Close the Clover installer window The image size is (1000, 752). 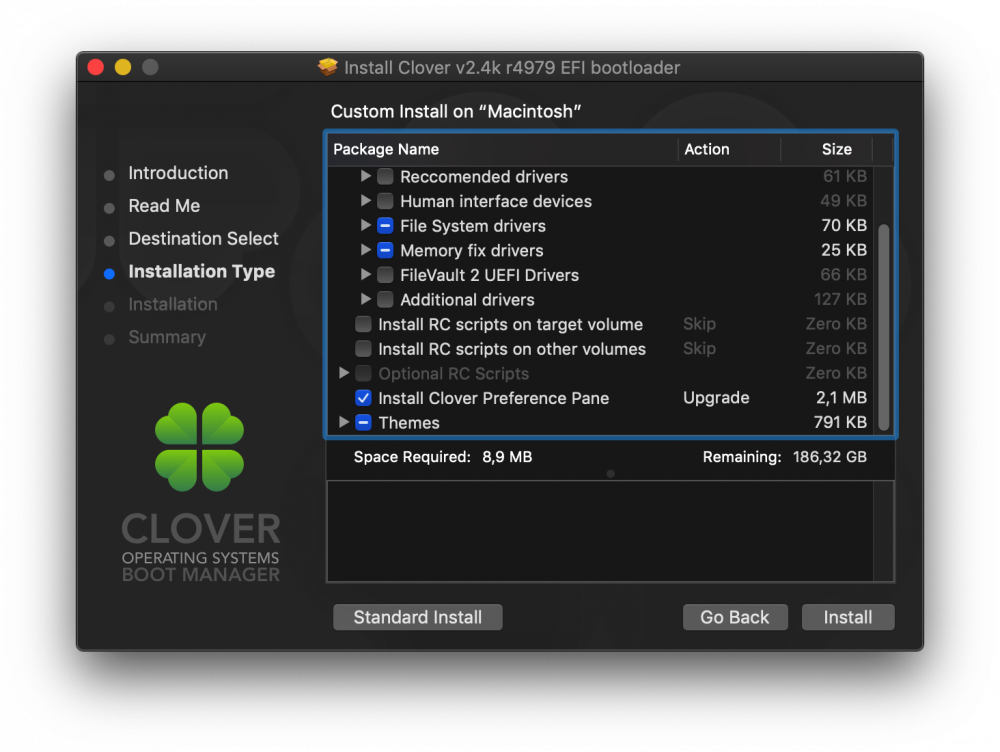[96, 67]
